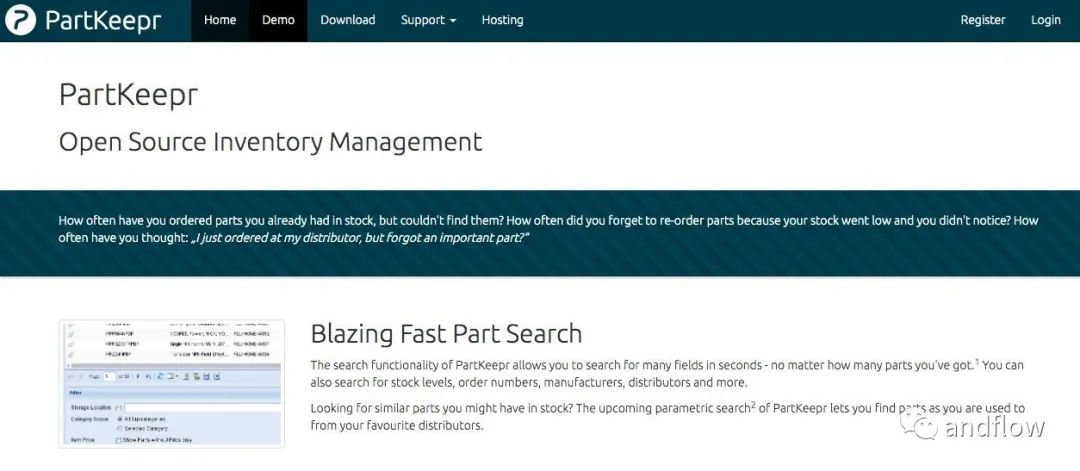Select the Selected Category radio button
1080x471 pixels.
[120, 428]
